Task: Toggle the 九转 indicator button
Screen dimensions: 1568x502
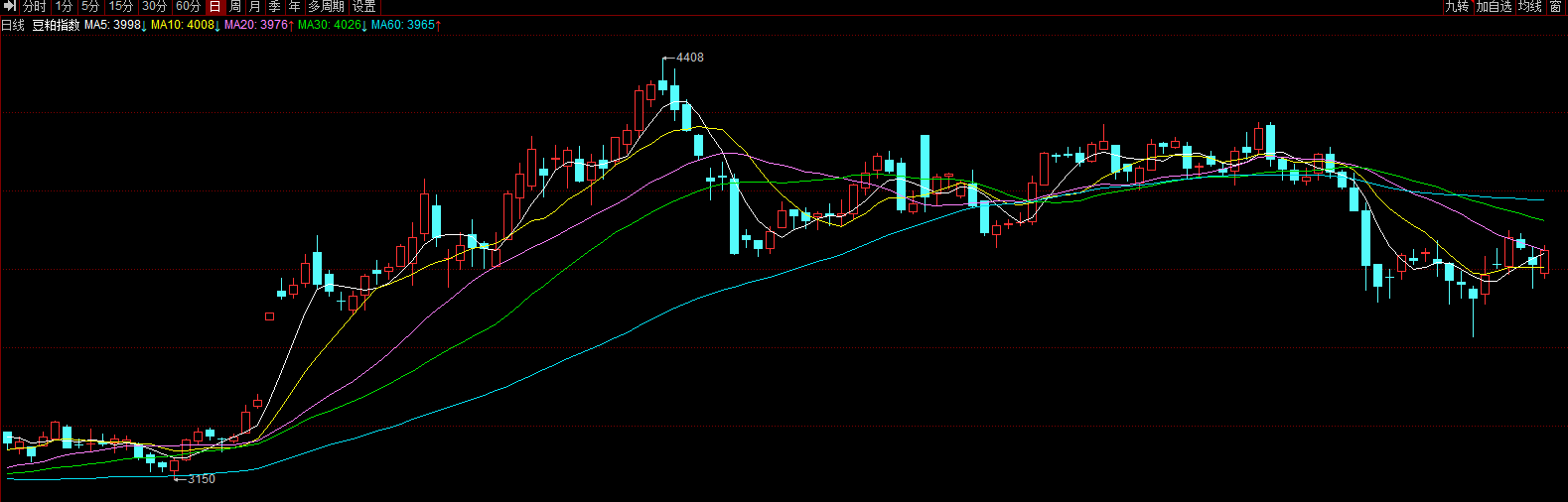Action: (x=1457, y=6)
